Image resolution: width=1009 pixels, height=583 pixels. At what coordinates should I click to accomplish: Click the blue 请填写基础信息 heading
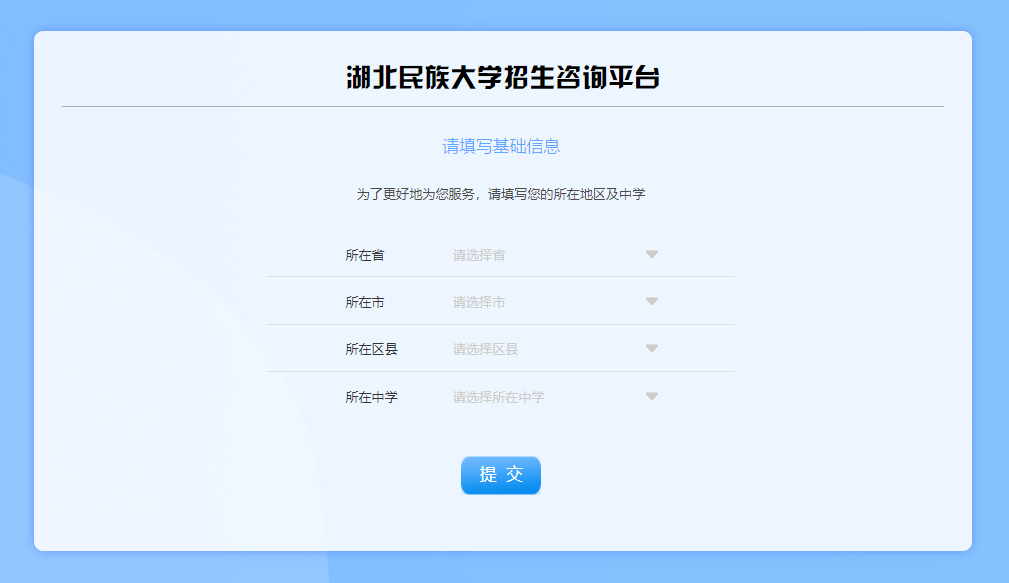[x=501, y=147]
